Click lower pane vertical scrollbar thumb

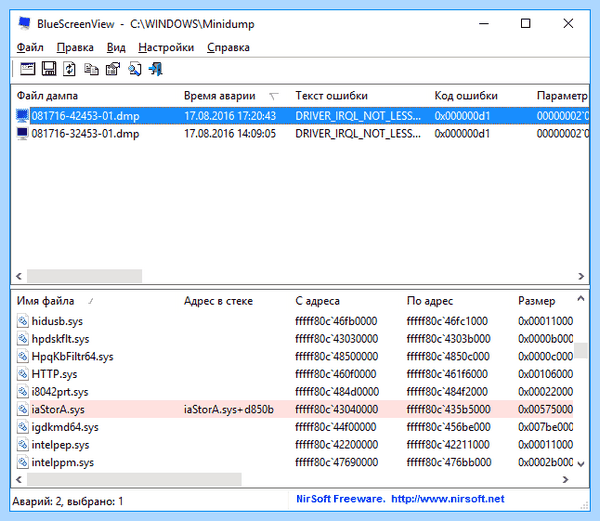pos(581,350)
